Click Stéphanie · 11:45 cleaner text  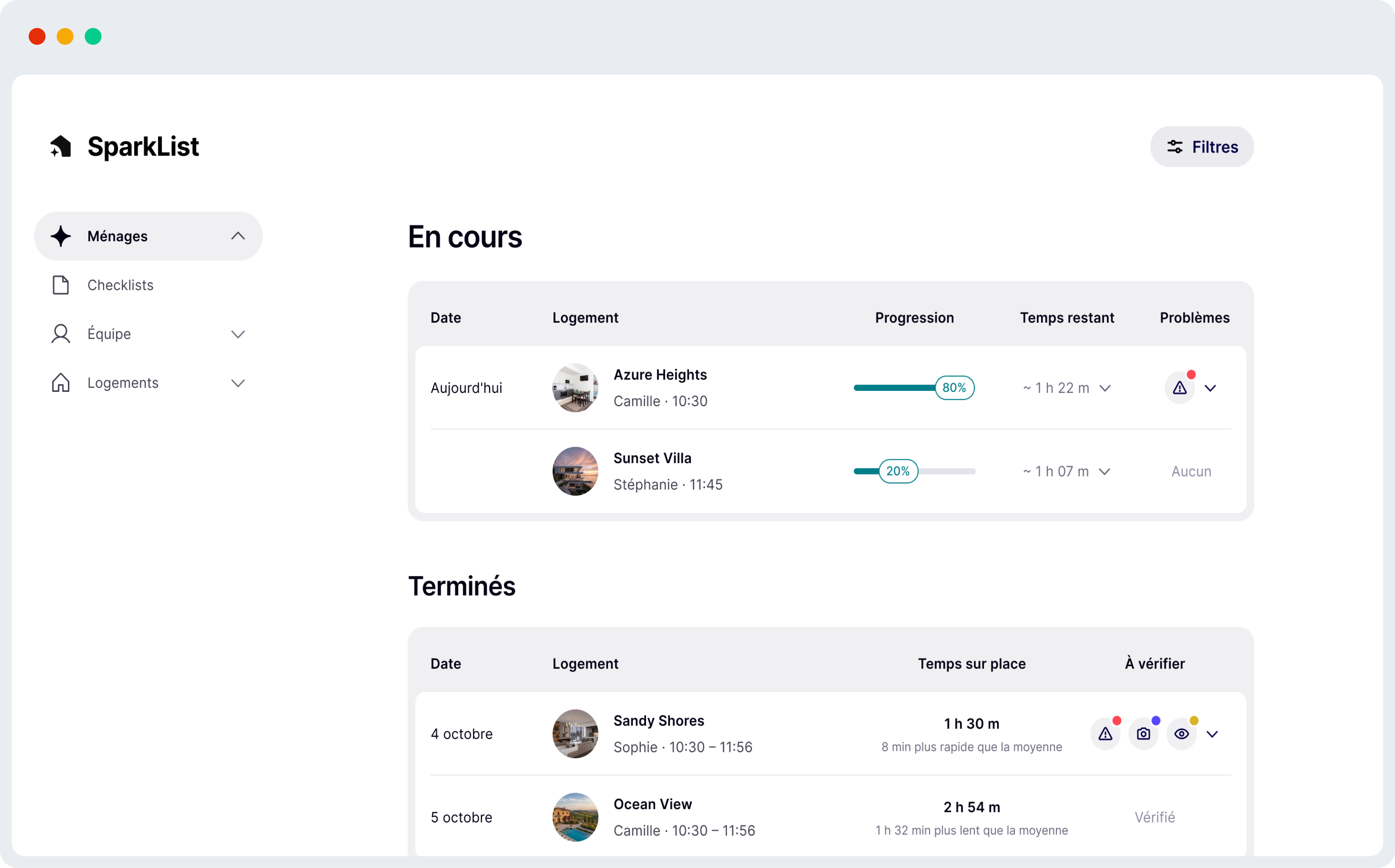coord(668,484)
